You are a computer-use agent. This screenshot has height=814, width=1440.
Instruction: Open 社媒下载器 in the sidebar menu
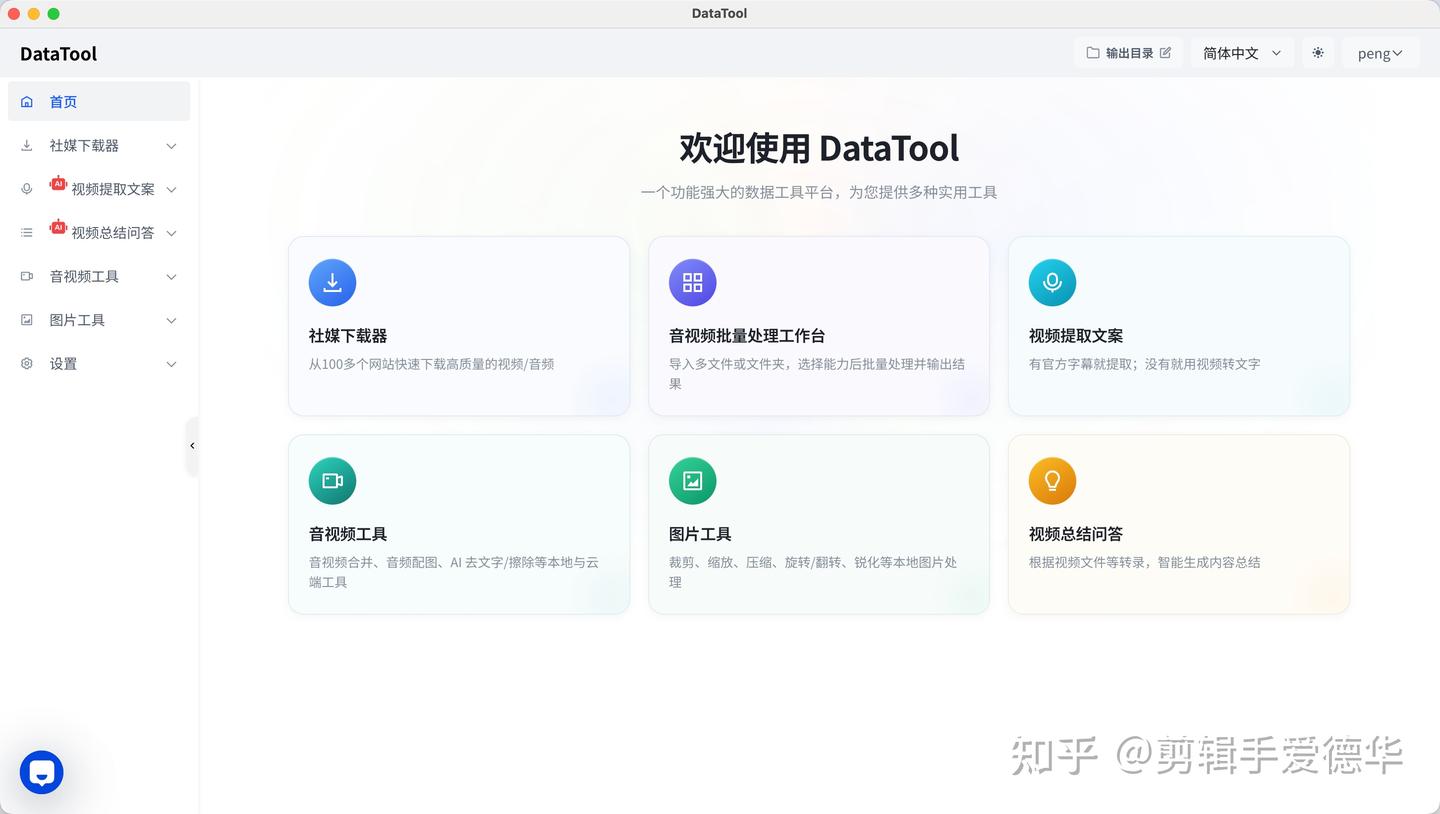pyautogui.click(x=99, y=146)
